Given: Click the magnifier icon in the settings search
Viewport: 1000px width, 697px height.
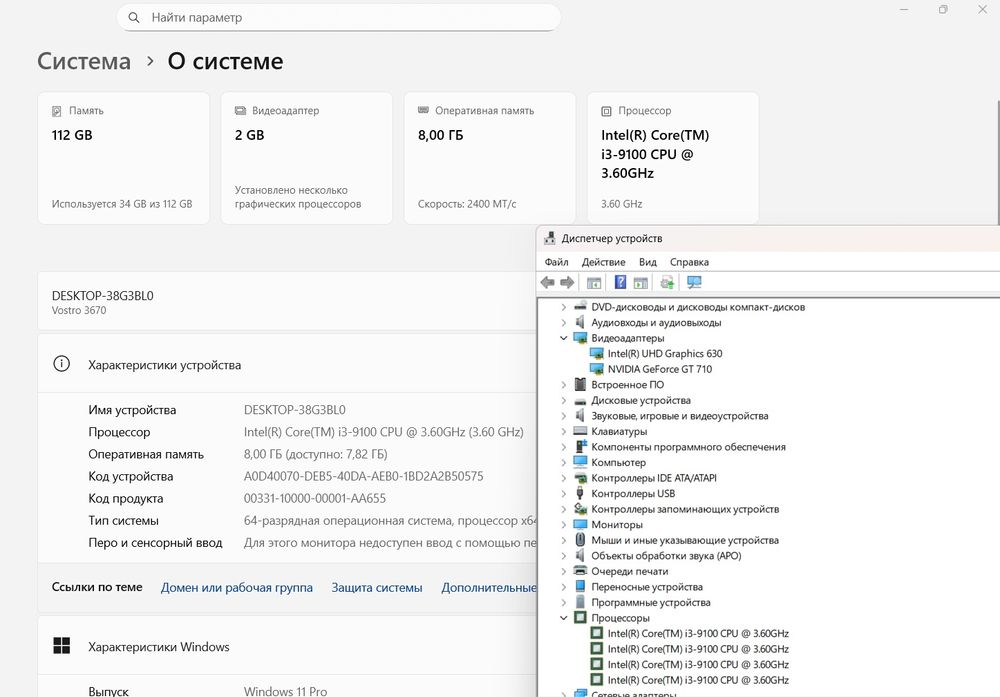Looking at the screenshot, I should pos(134,18).
